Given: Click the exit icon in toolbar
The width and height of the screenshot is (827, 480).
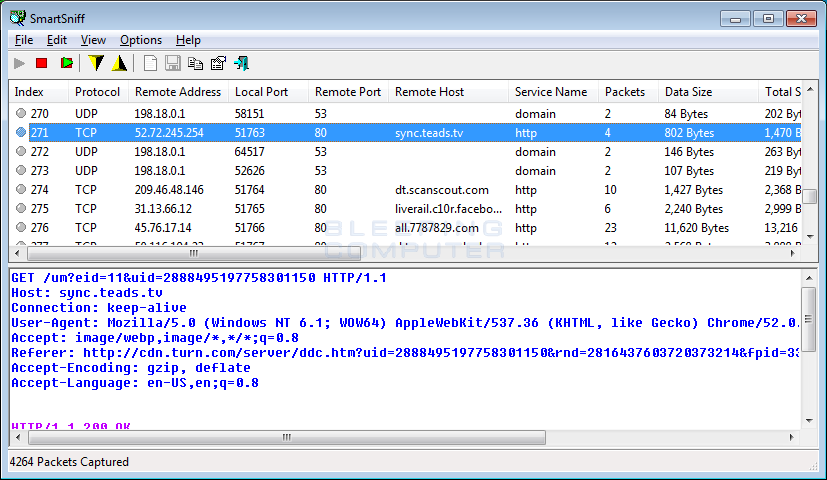Looking at the screenshot, I should pyautogui.click(x=242, y=64).
